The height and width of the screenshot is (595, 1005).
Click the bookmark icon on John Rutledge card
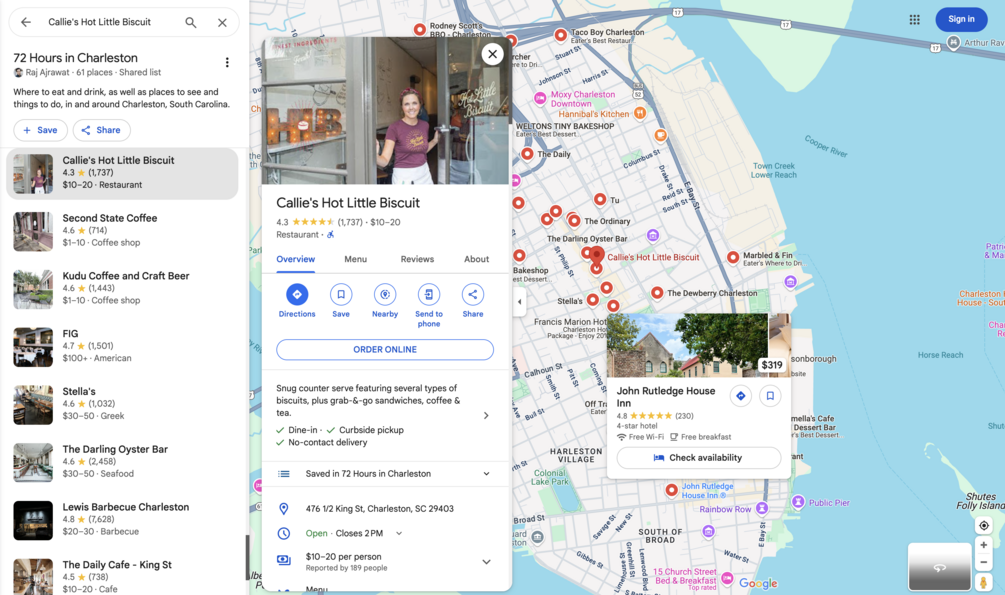[770, 396]
